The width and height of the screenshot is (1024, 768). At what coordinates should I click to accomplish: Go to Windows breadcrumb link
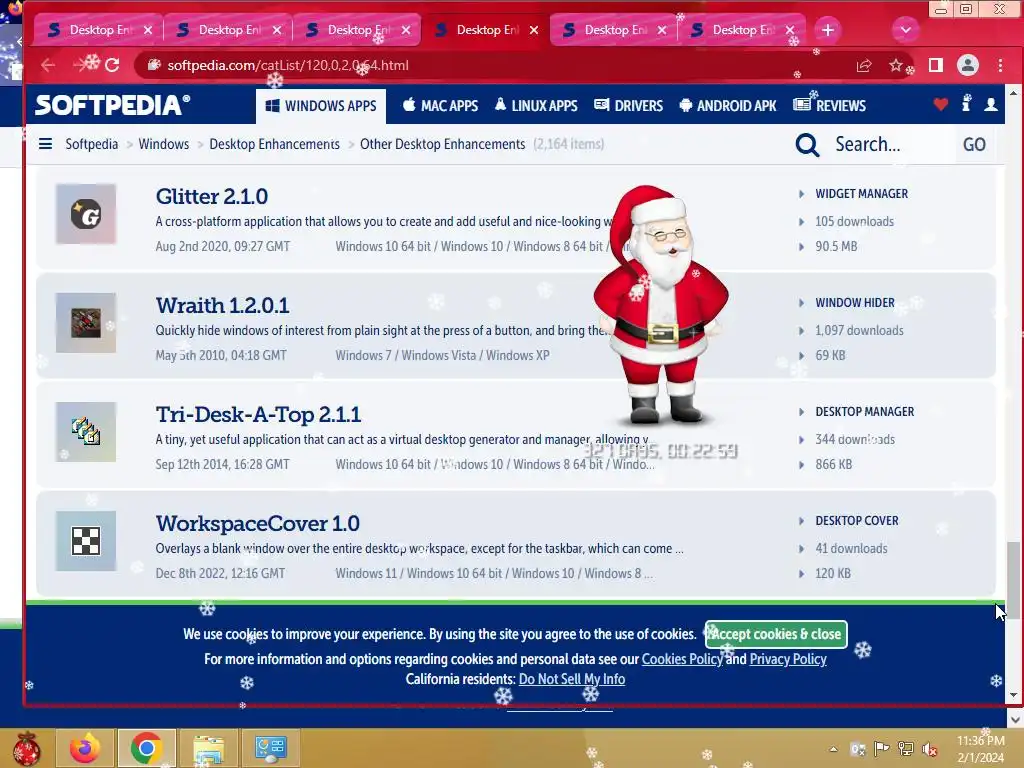(x=163, y=144)
